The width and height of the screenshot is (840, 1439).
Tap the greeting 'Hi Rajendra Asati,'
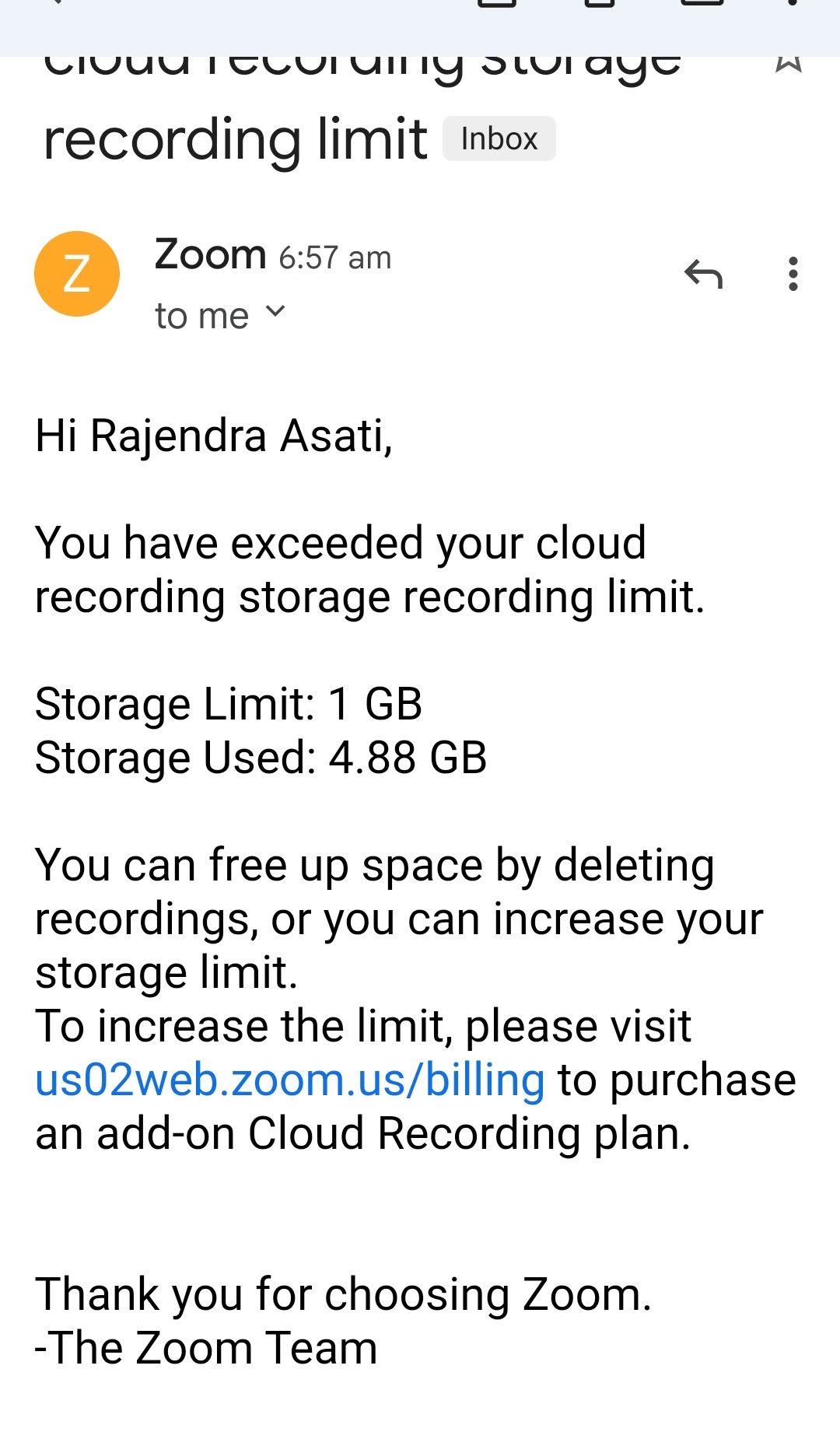(214, 436)
